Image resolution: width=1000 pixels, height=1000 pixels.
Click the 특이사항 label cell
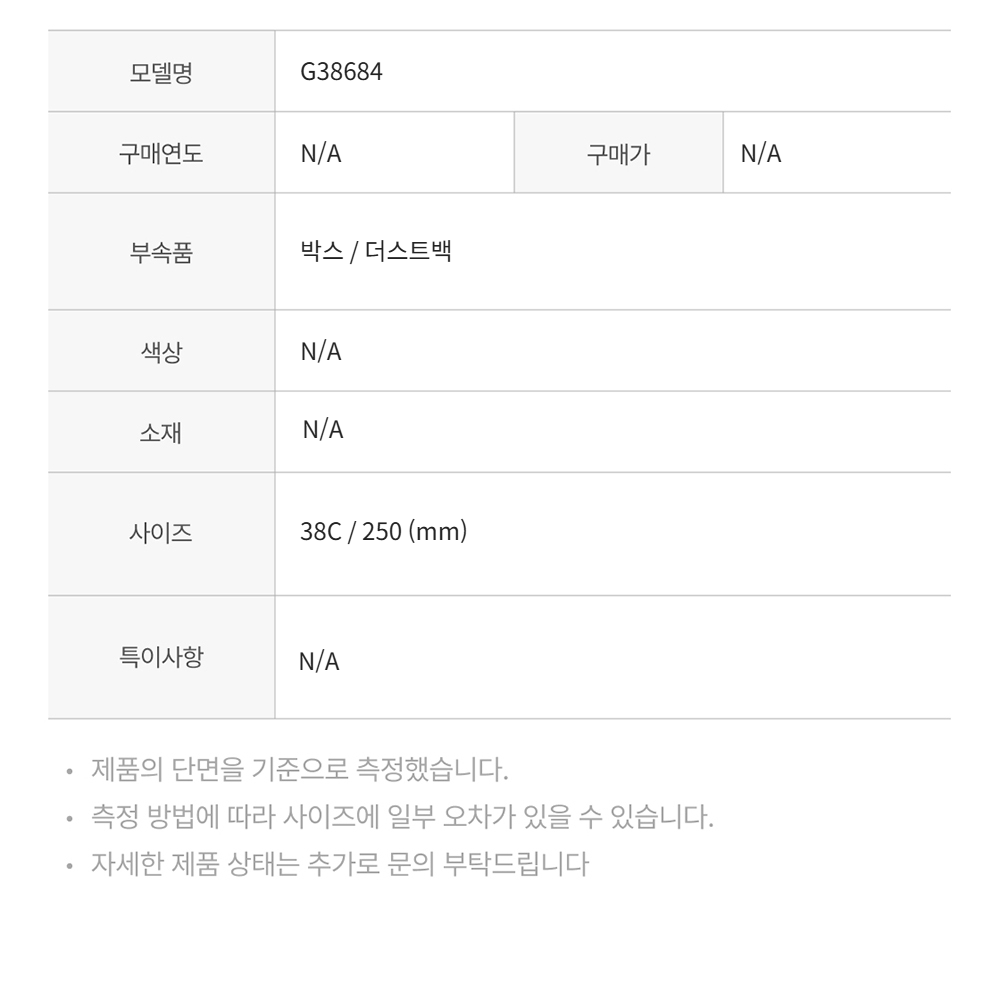pyautogui.click(x=161, y=658)
